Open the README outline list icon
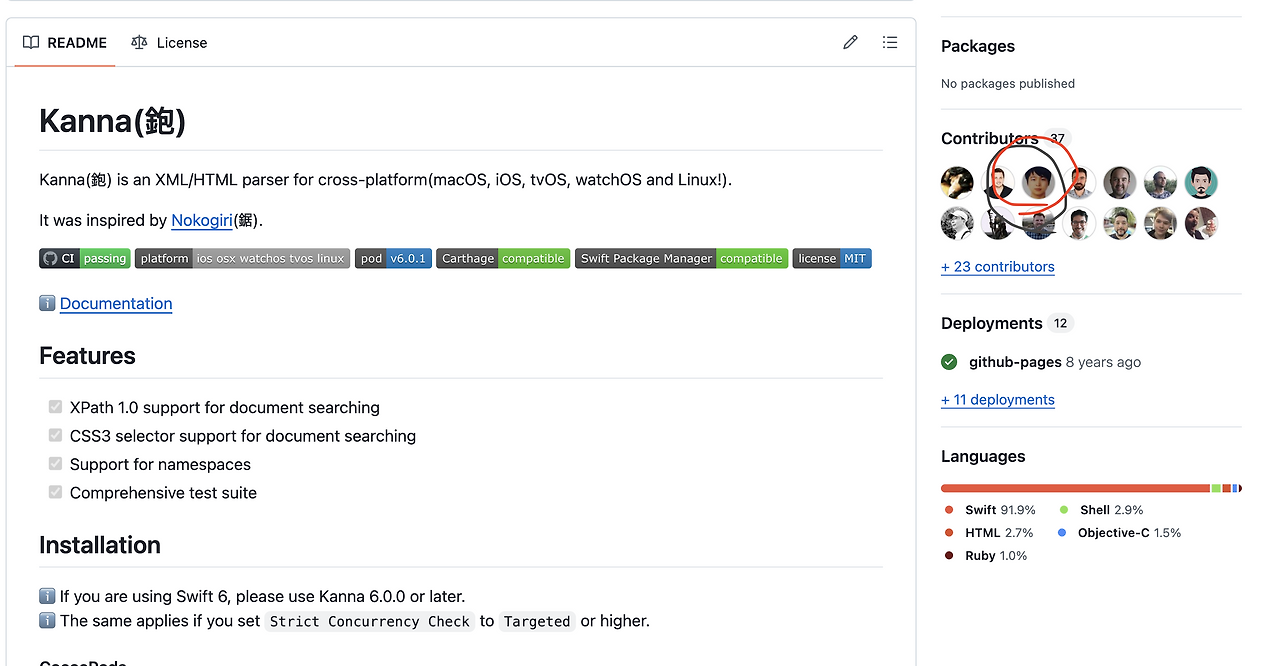The image size is (1280, 666). [x=890, y=42]
